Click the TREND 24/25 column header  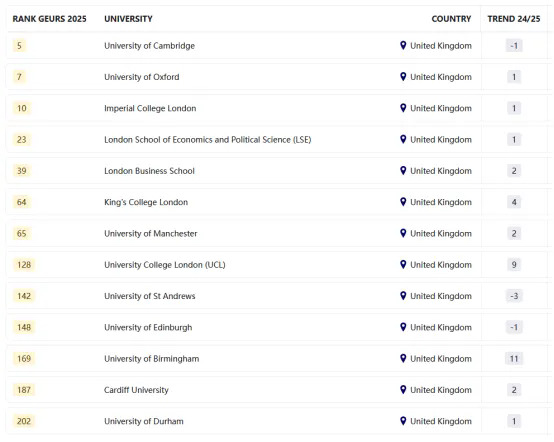pos(514,19)
